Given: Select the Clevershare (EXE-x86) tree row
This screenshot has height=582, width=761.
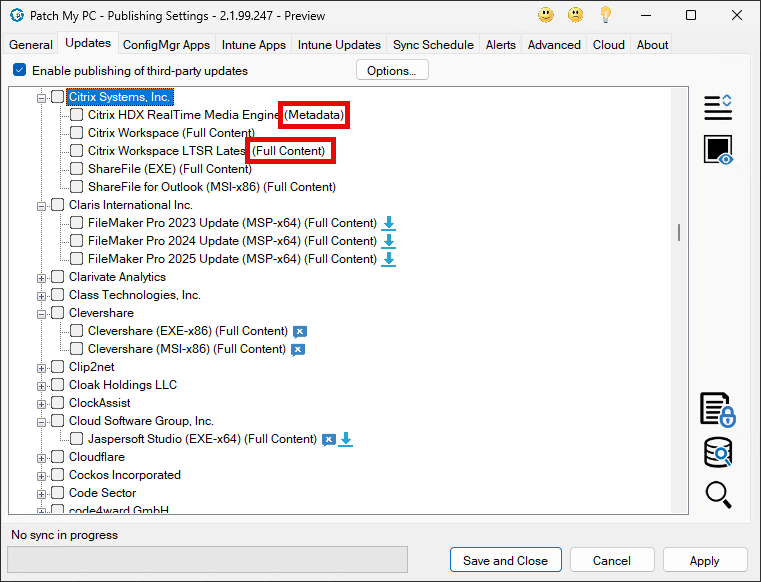Looking at the screenshot, I should pos(187,331).
